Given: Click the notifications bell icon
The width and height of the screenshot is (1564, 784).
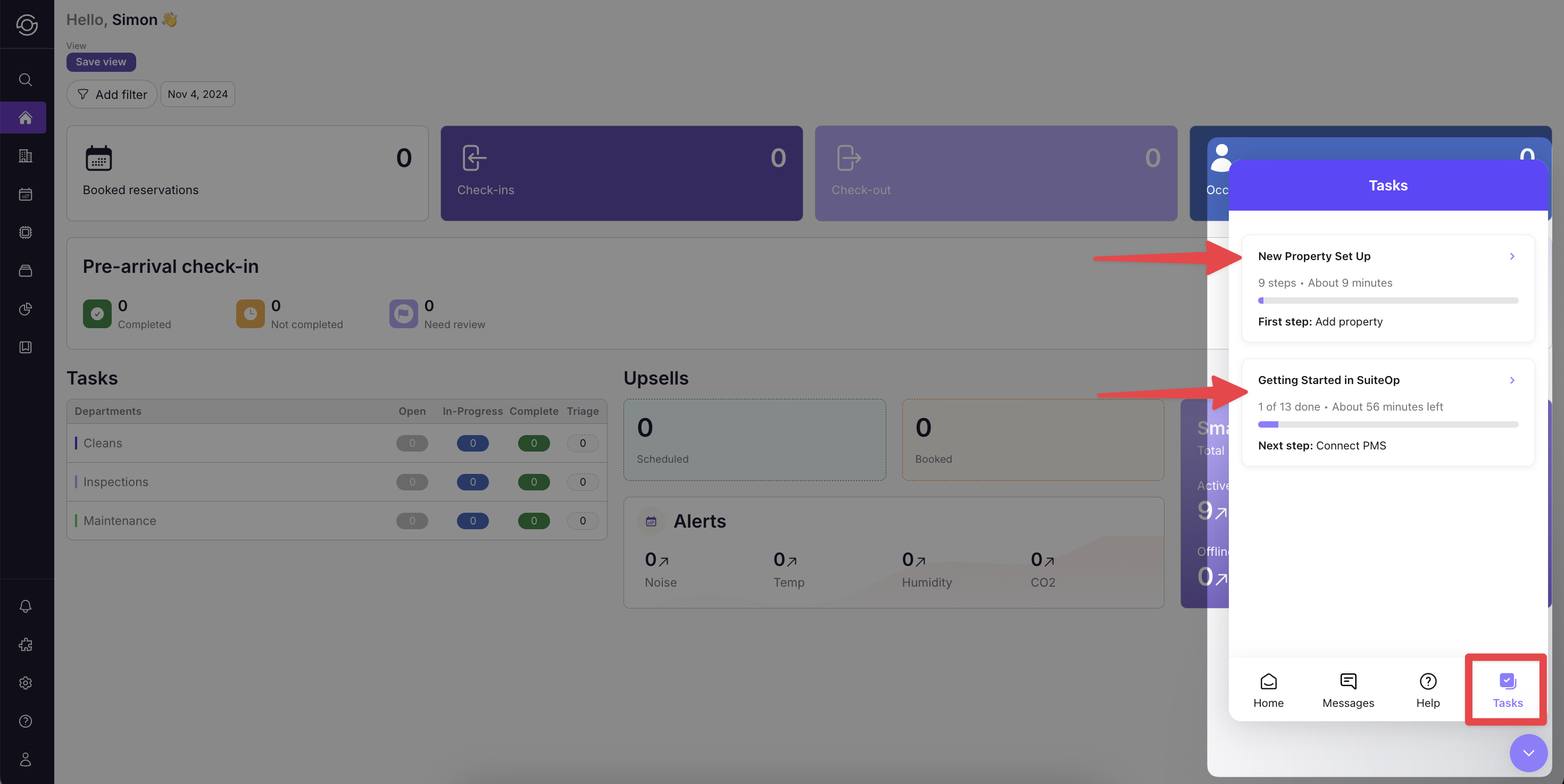Looking at the screenshot, I should click(26, 606).
